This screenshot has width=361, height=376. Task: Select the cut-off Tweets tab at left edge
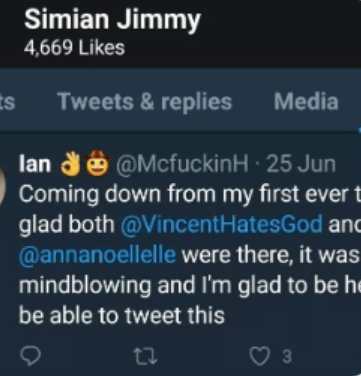point(7,102)
